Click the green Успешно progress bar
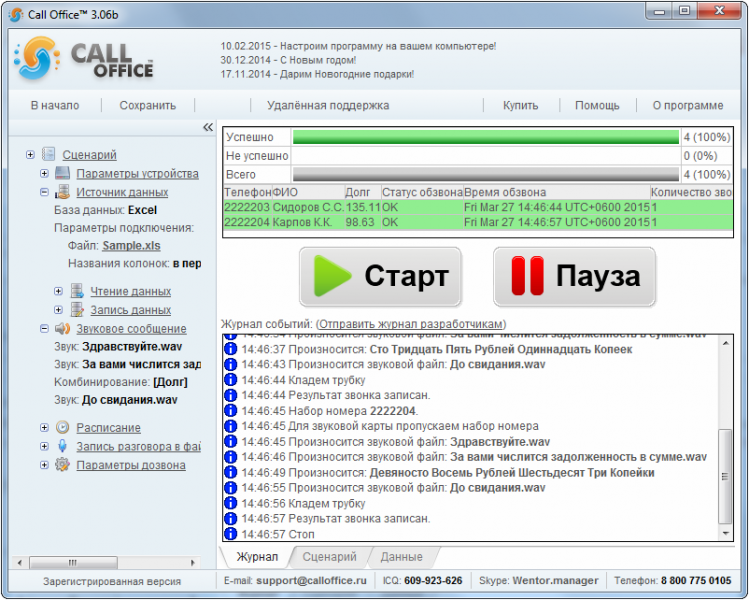The height and width of the screenshot is (600, 749). click(x=485, y=137)
